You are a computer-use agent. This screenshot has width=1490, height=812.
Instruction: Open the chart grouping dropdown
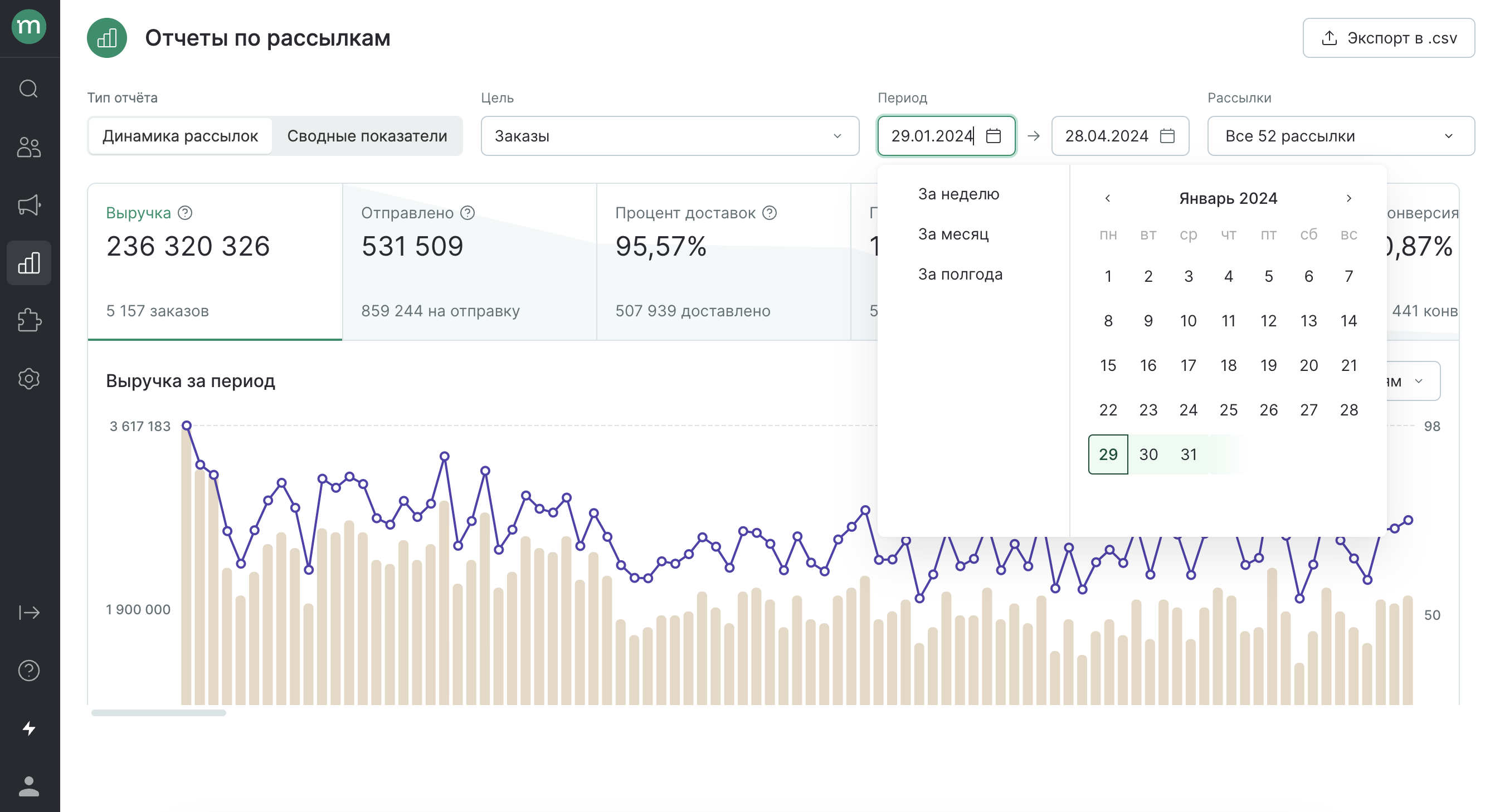(1413, 381)
